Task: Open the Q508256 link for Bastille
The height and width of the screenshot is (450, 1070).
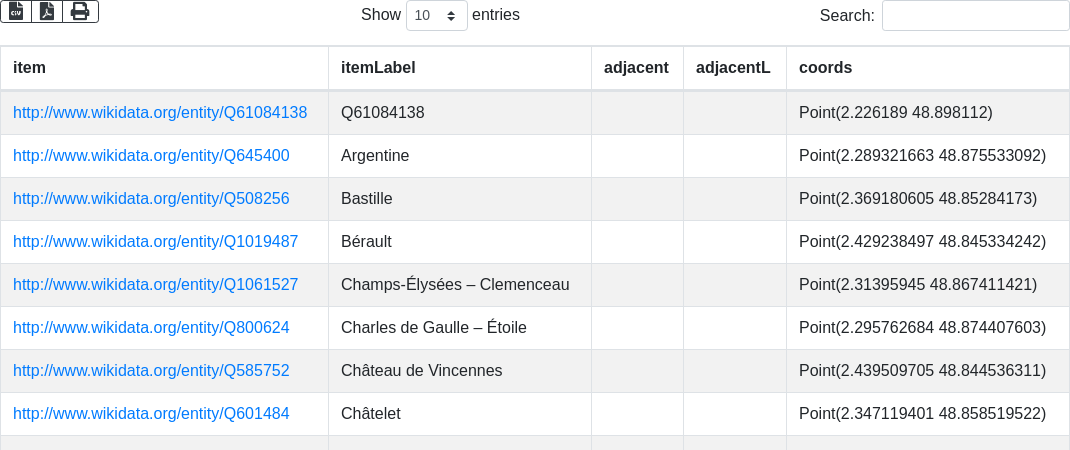Action: click(x=151, y=199)
